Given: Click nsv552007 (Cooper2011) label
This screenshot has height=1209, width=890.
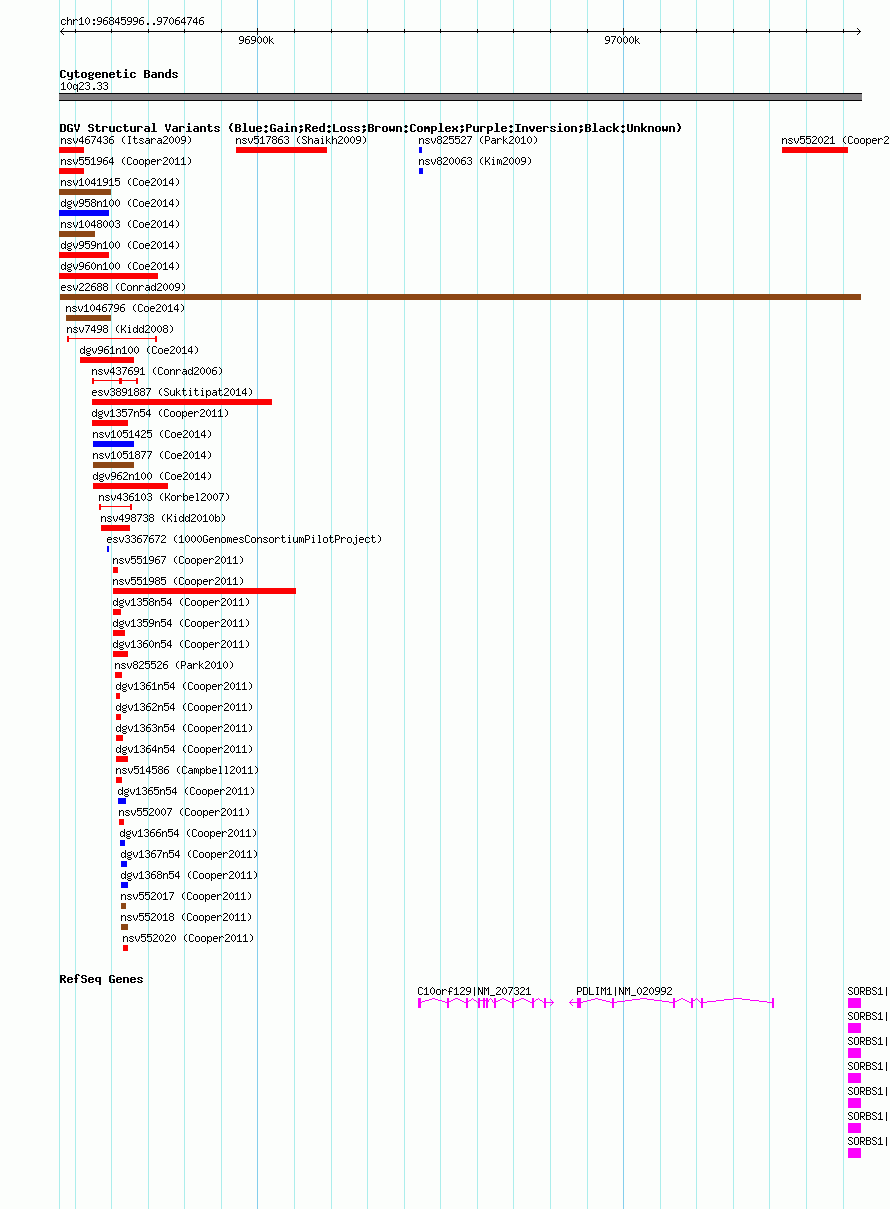Looking at the screenshot, I should point(184,812).
